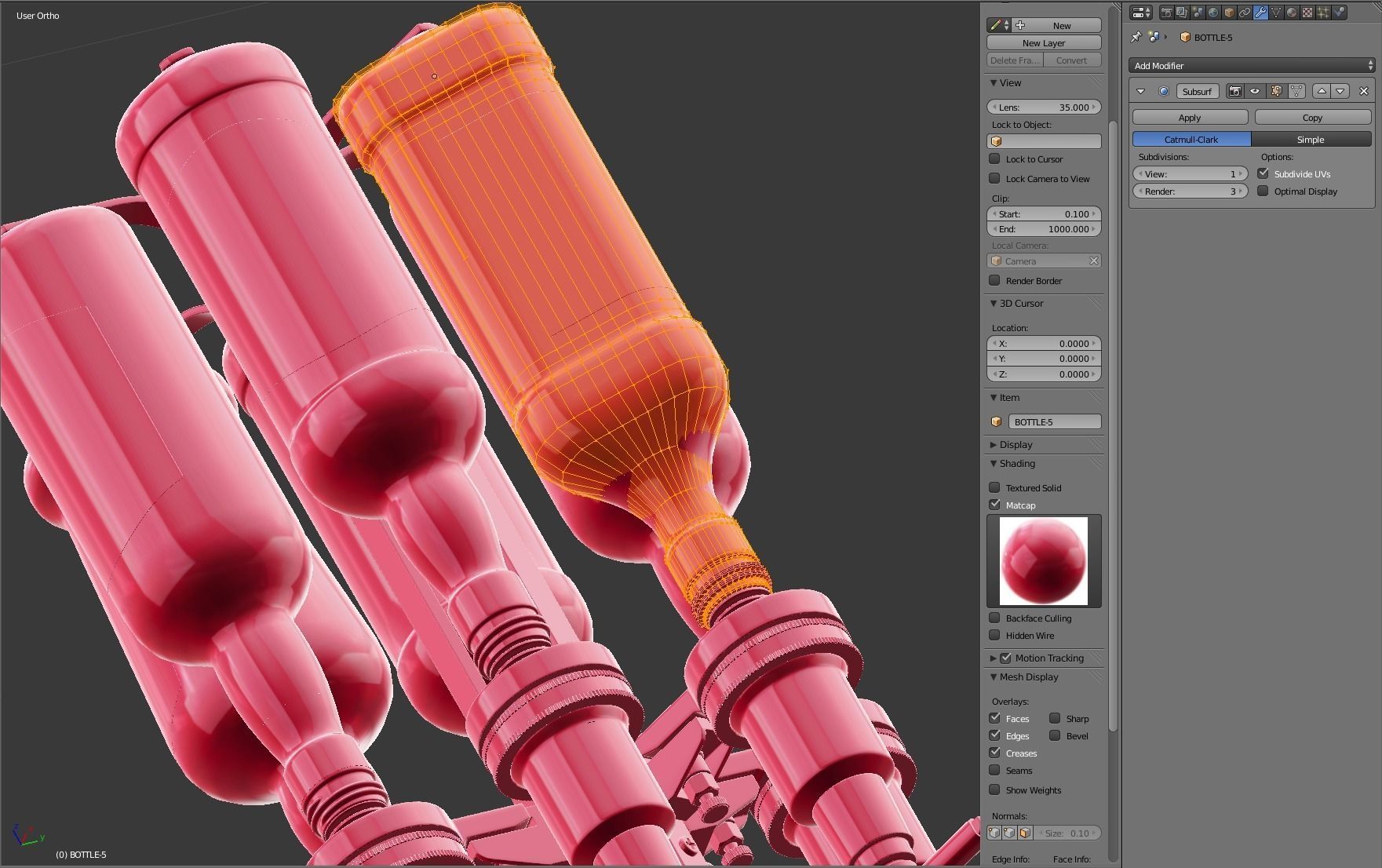Open the Particles properties sparkle icon
The height and width of the screenshot is (868, 1382).
pyautogui.click(x=1323, y=13)
